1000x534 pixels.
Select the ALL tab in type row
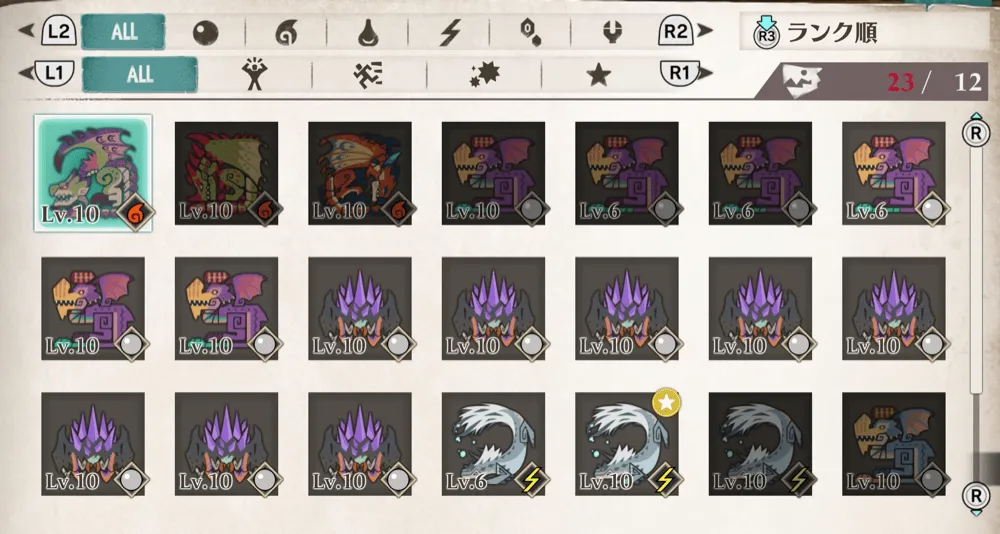coord(140,74)
